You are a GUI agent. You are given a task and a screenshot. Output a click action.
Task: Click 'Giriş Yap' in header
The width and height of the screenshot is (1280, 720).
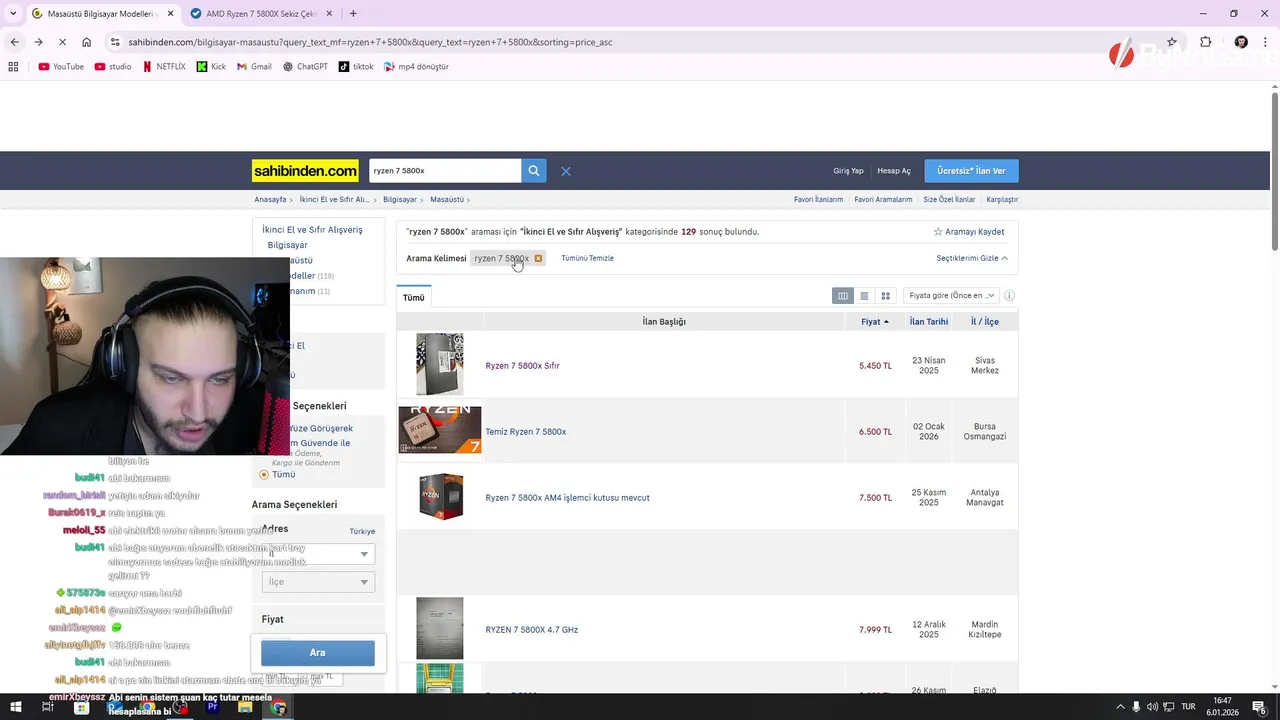click(848, 171)
